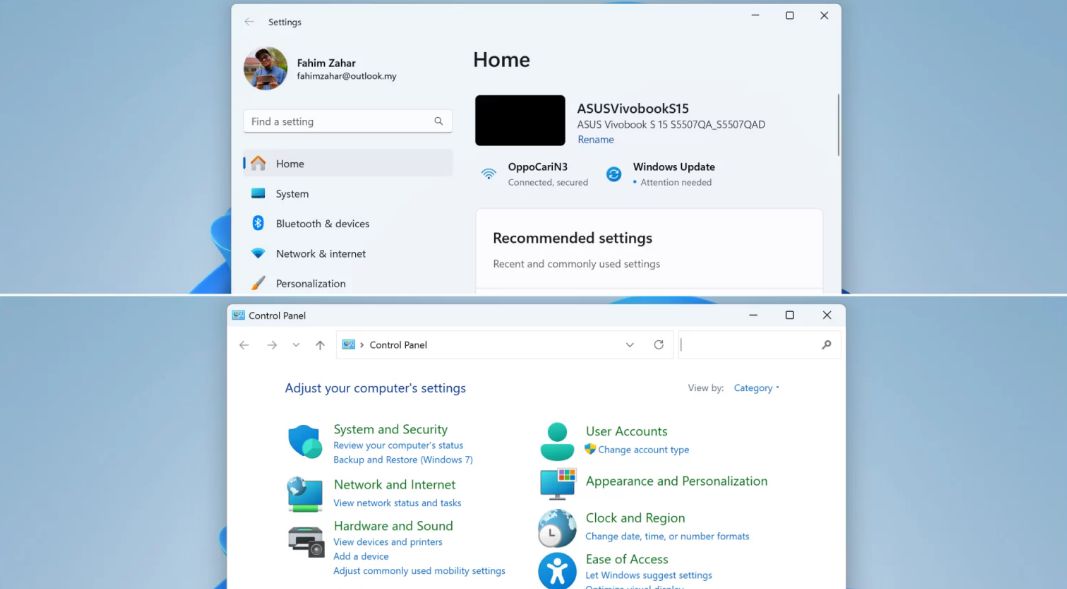Open User Accounts category
The height and width of the screenshot is (589, 1067).
627,430
